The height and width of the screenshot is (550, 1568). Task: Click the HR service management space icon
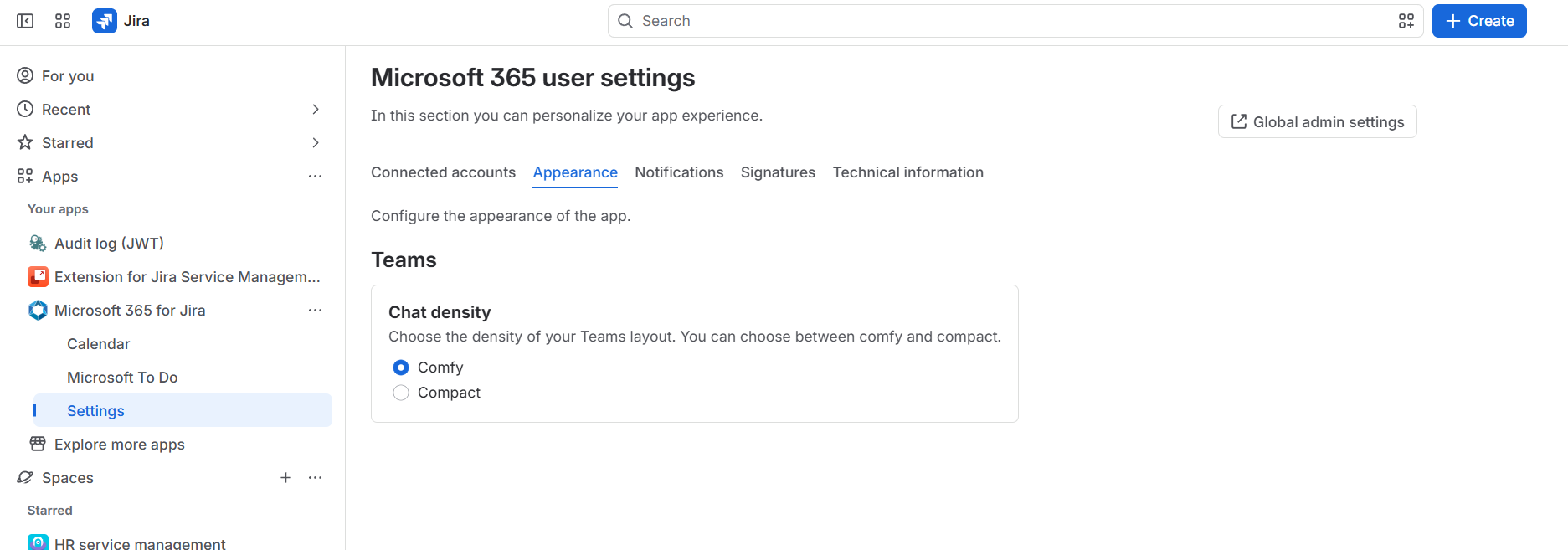pos(38,542)
